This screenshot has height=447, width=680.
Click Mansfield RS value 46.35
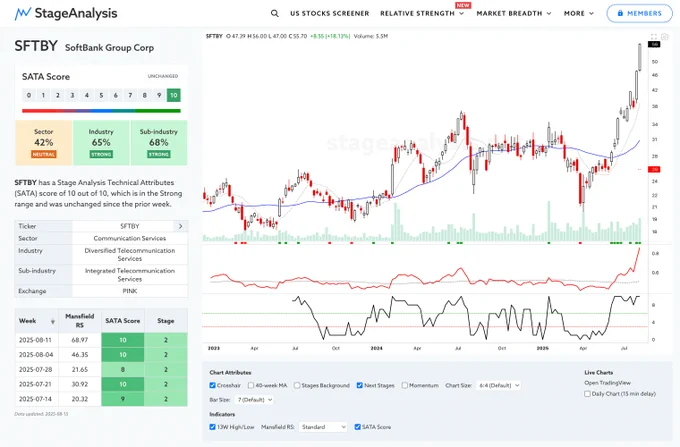point(80,355)
